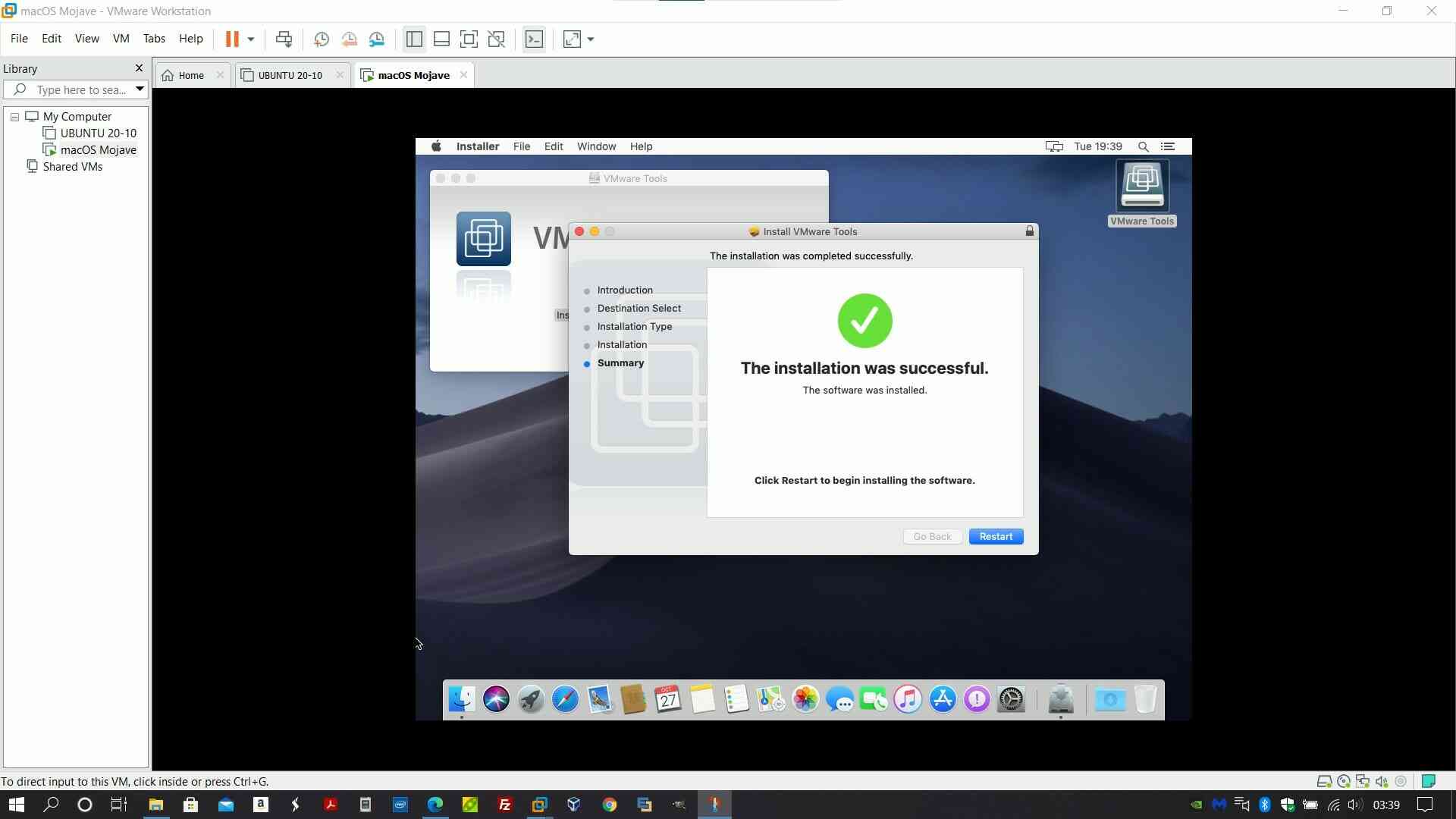The image size is (1456, 819).
Task: Open the Window menu in the macOS menu bar
Action: (596, 146)
